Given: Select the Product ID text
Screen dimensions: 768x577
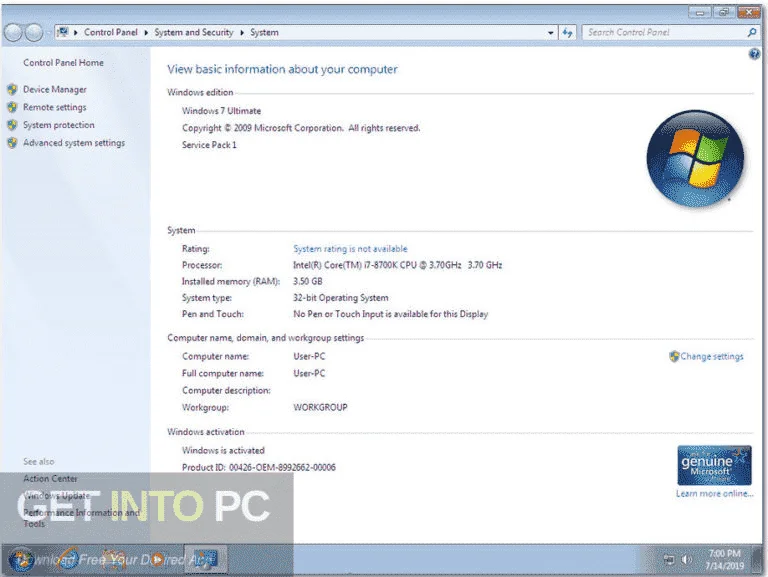Looking at the screenshot, I should 259,467.
